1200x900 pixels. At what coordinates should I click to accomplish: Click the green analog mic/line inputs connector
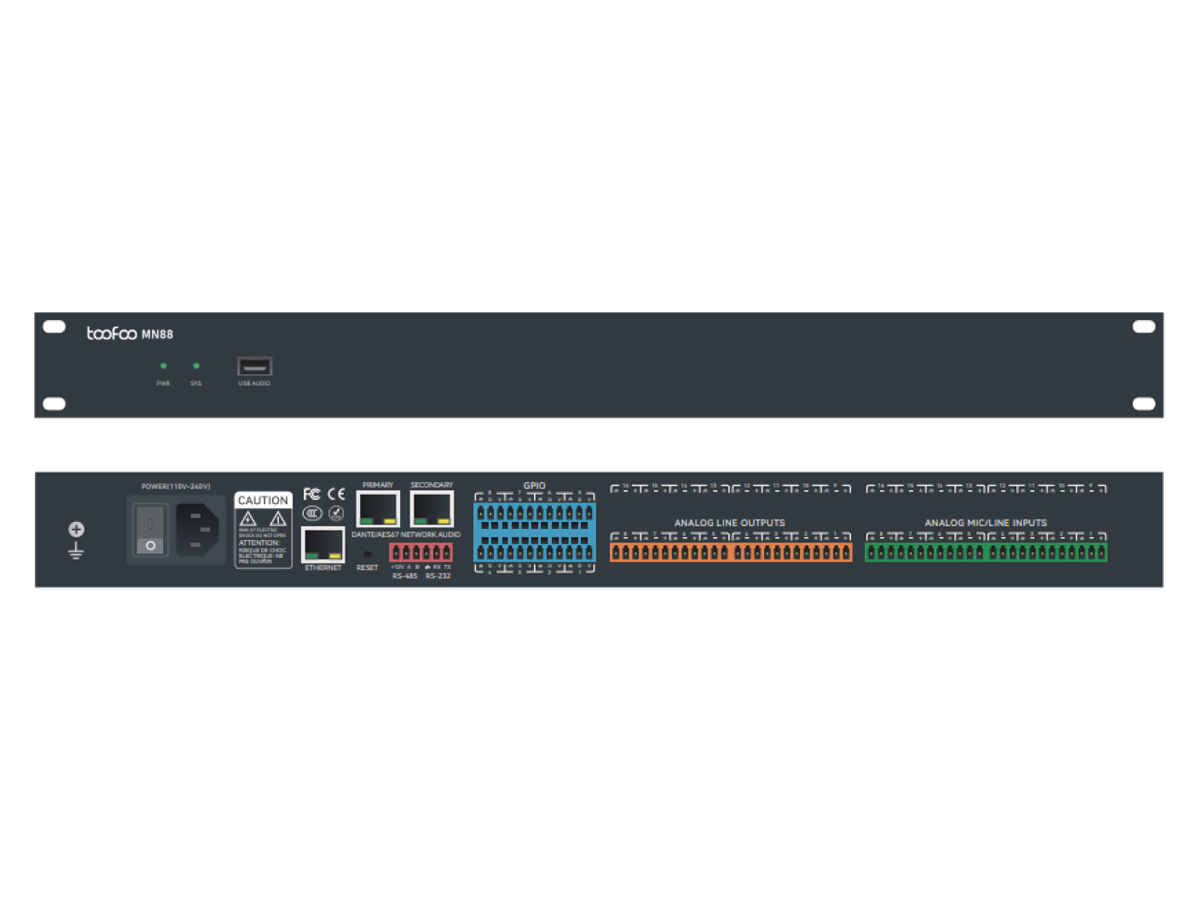click(x=986, y=553)
